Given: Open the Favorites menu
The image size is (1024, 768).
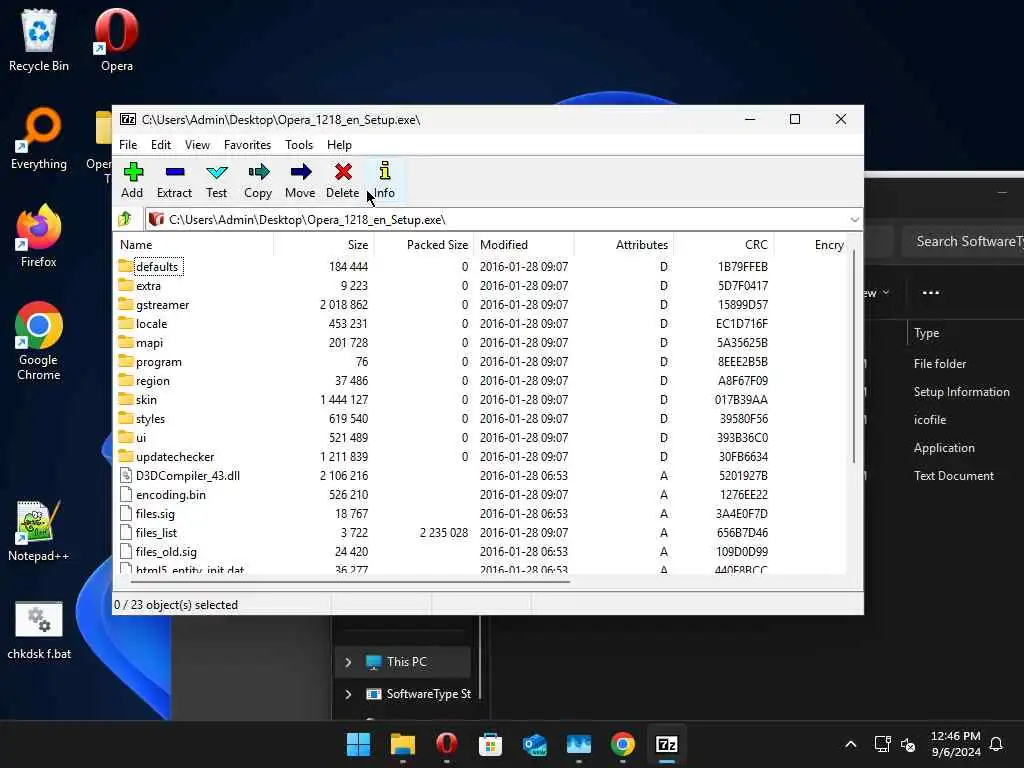Looking at the screenshot, I should tap(247, 145).
